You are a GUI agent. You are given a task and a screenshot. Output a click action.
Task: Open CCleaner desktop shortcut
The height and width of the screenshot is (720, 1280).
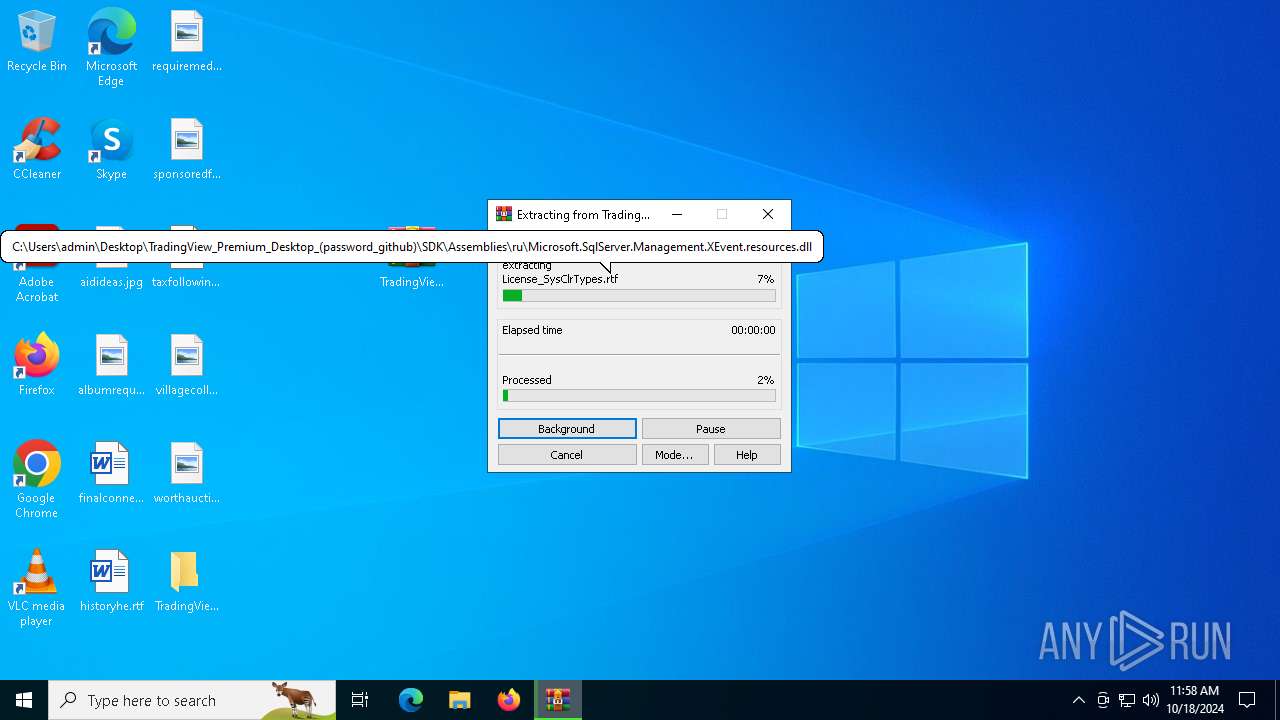click(37, 150)
